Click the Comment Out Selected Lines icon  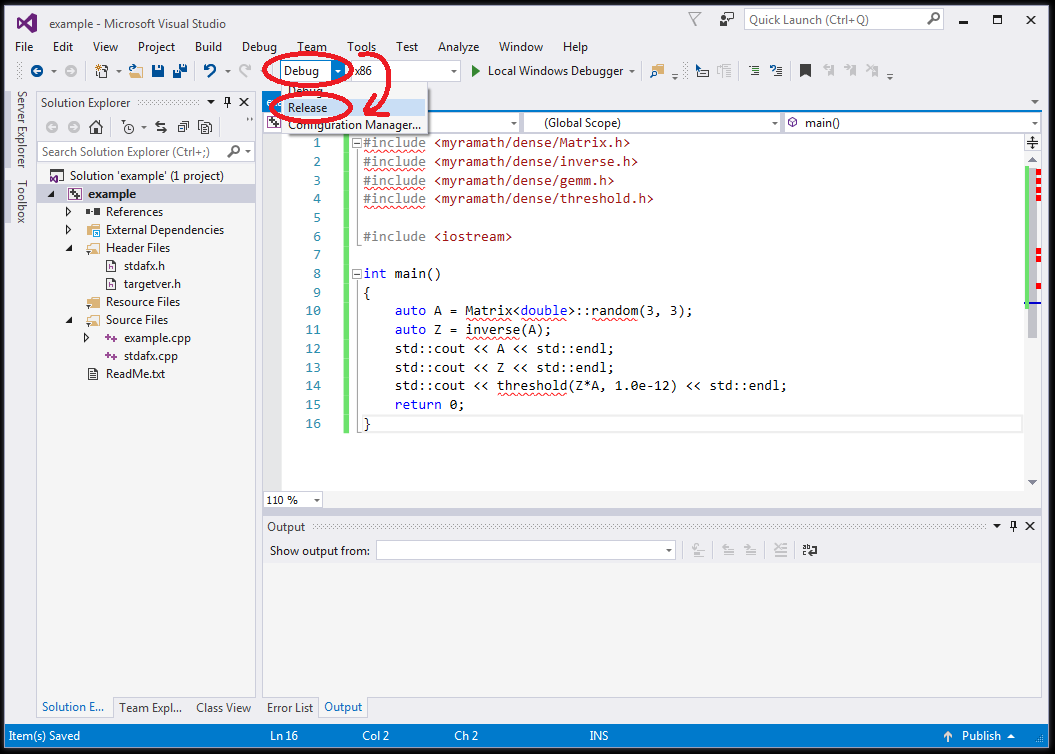[x=754, y=71]
